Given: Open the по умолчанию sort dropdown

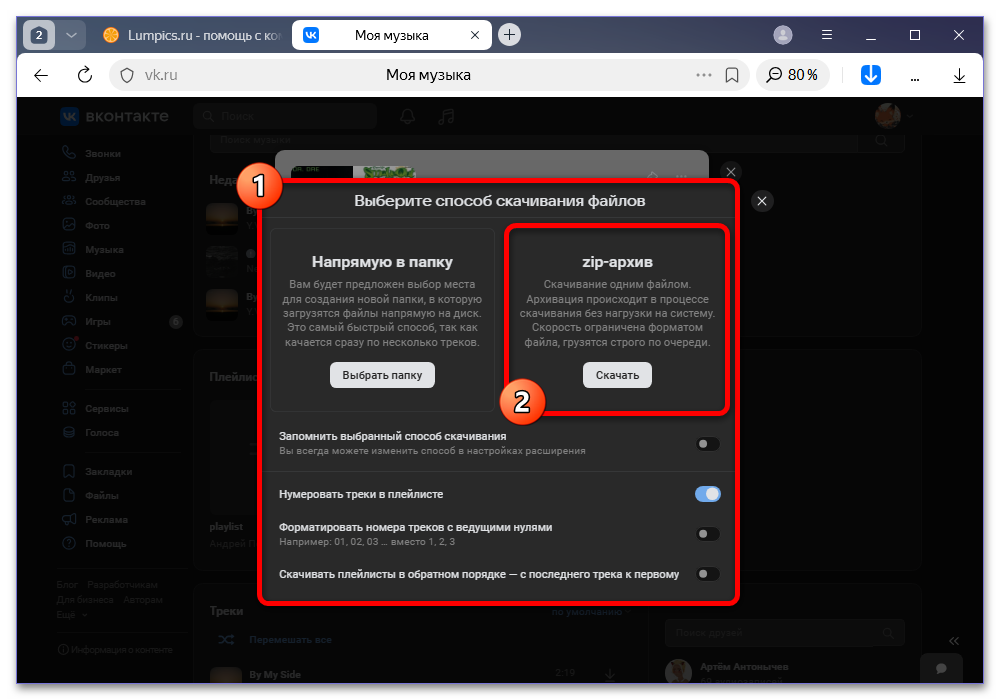Looking at the screenshot, I should pyautogui.click(x=591, y=612).
